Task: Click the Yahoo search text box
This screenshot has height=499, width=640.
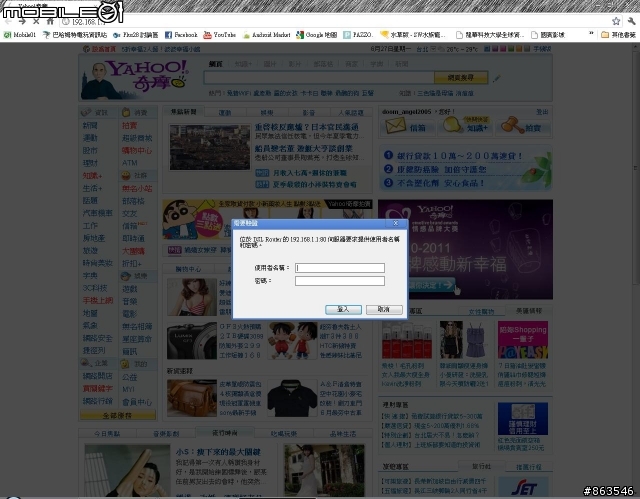Action: point(319,78)
